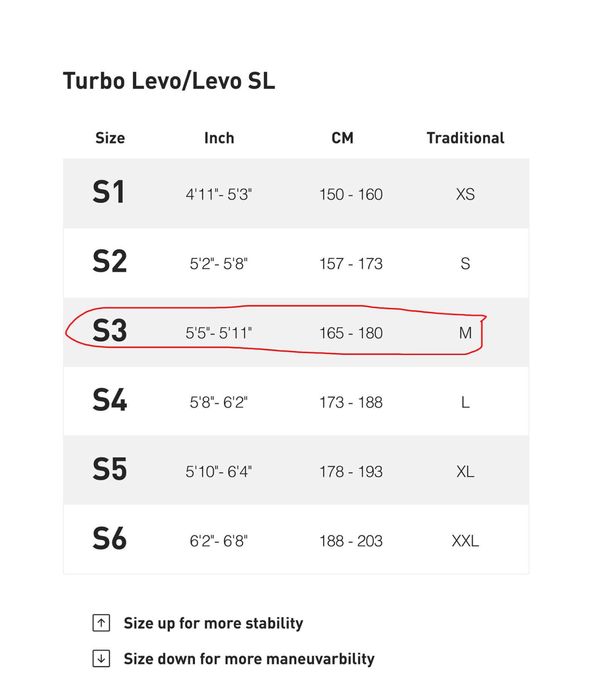Click the Size column header
The height and width of the screenshot is (700, 602).
[110, 138]
